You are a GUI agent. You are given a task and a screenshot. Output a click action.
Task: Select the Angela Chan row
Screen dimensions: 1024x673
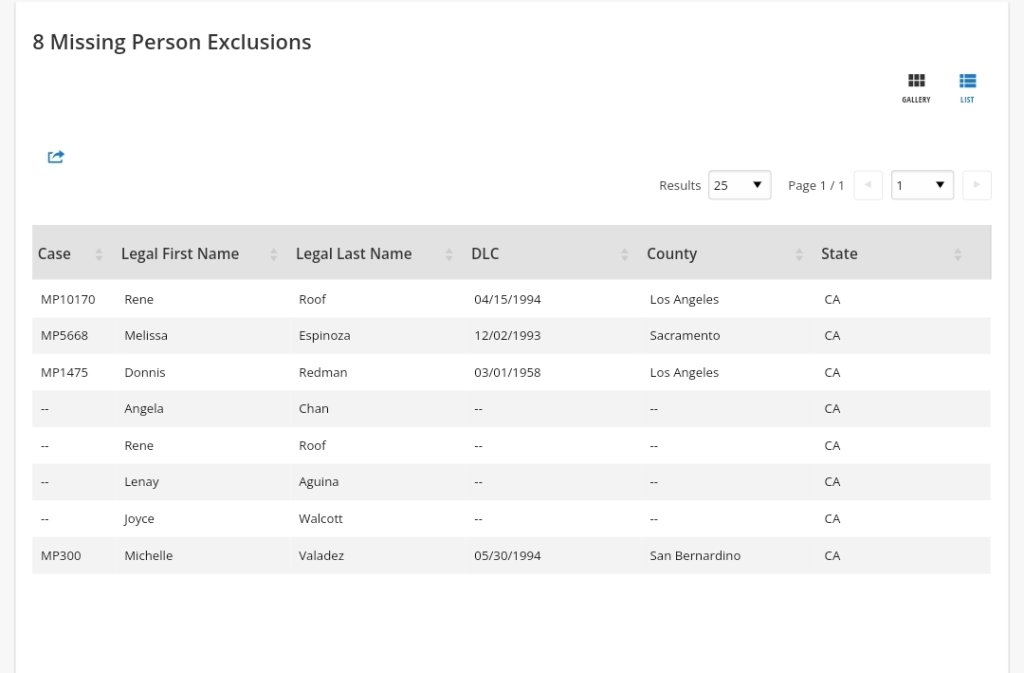(144, 408)
